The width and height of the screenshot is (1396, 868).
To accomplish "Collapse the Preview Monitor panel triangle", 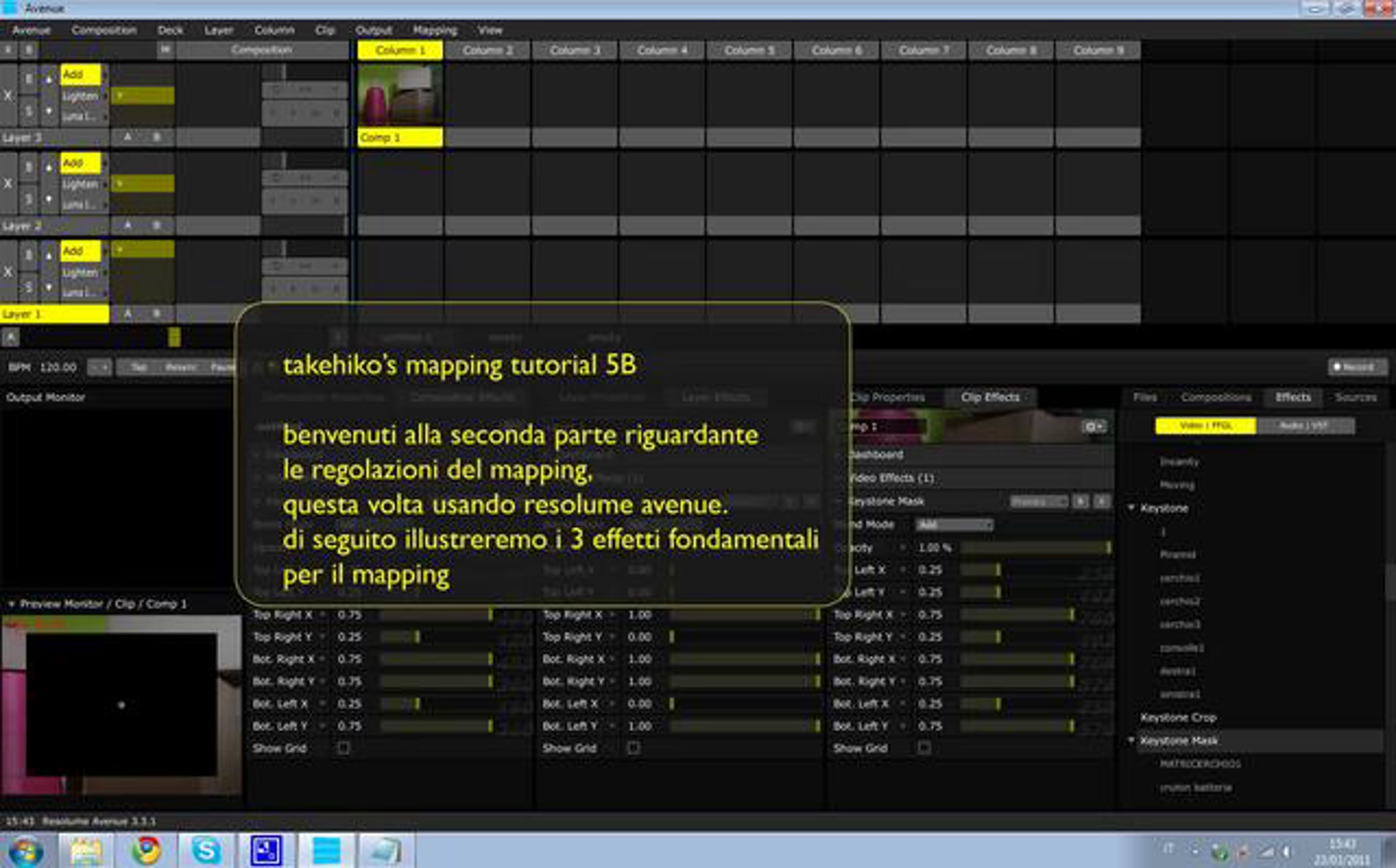I will pos(10,604).
